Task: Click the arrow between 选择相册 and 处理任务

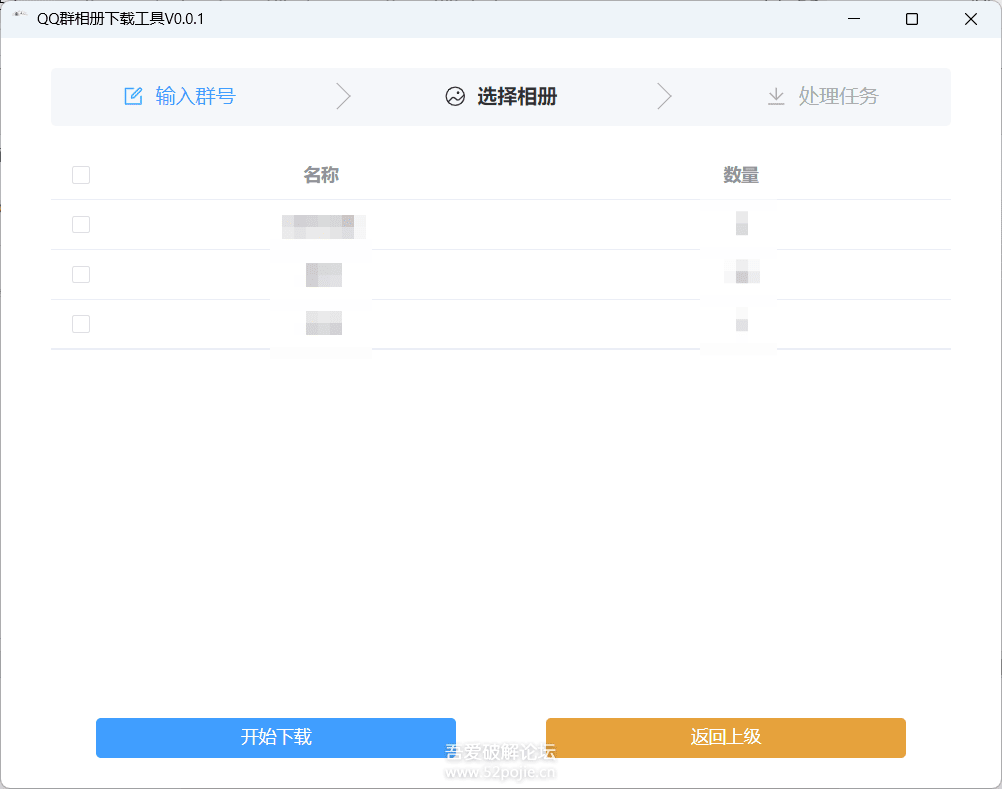Action: (x=664, y=96)
